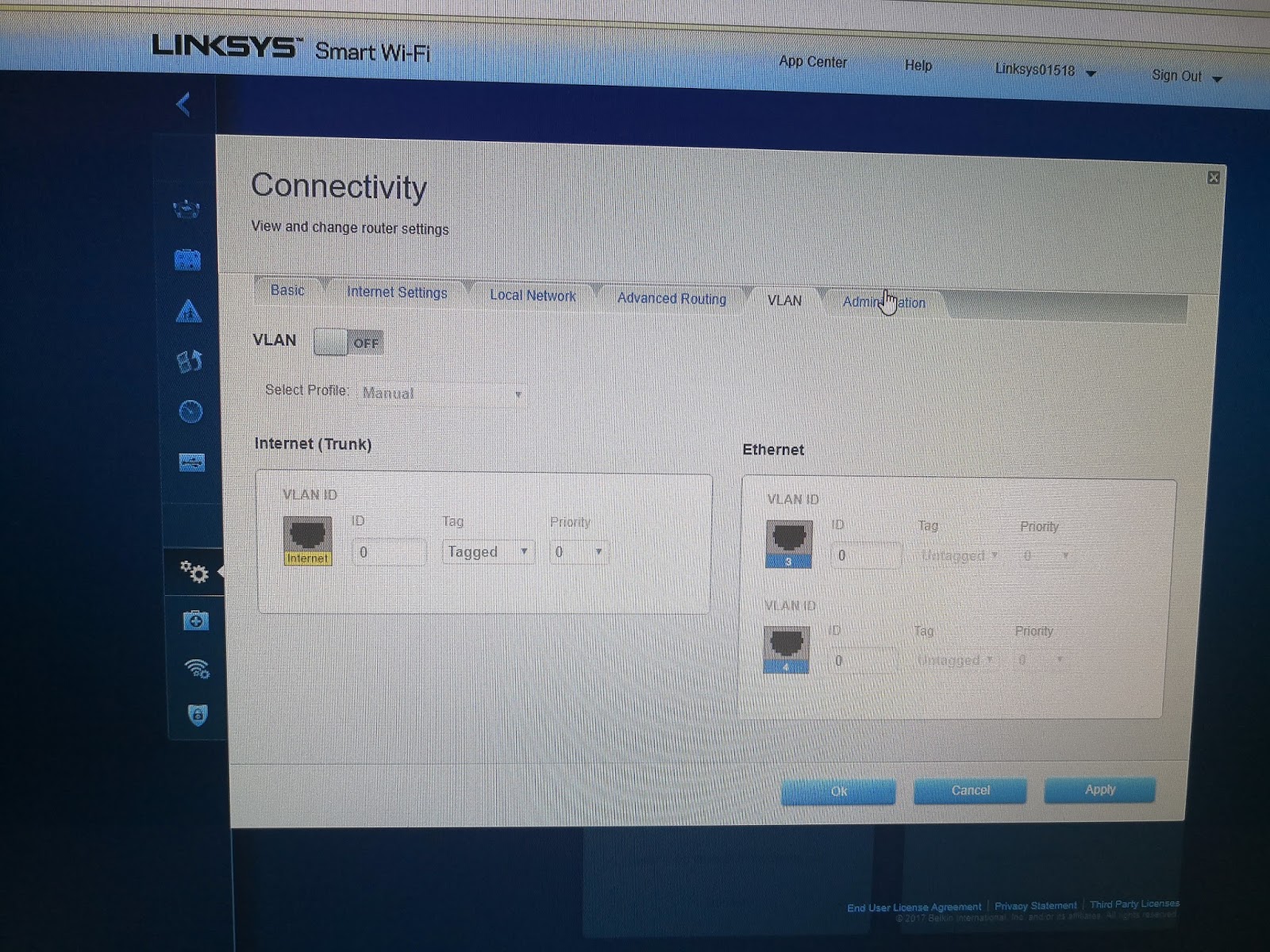The height and width of the screenshot is (952, 1270).
Task: Open the port 3 Priority dropdown
Action: [1046, 556]
